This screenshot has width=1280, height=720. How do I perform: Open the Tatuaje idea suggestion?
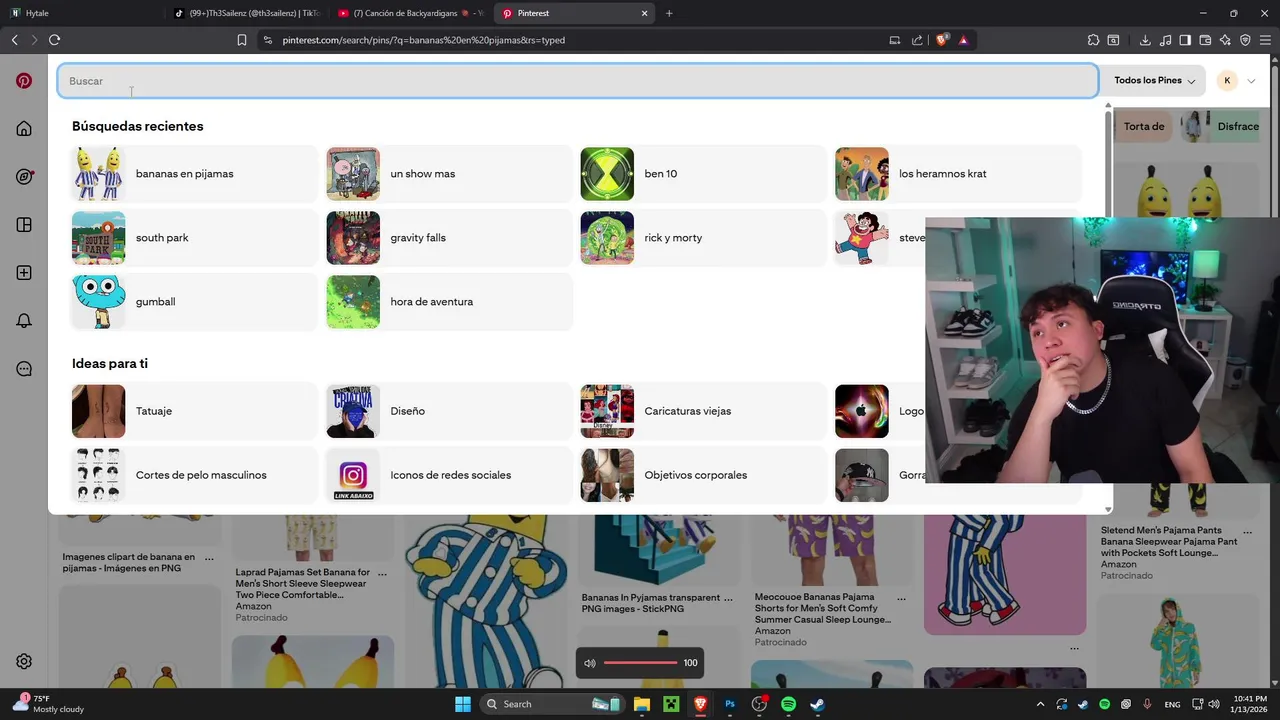click(x=194, y=411)
